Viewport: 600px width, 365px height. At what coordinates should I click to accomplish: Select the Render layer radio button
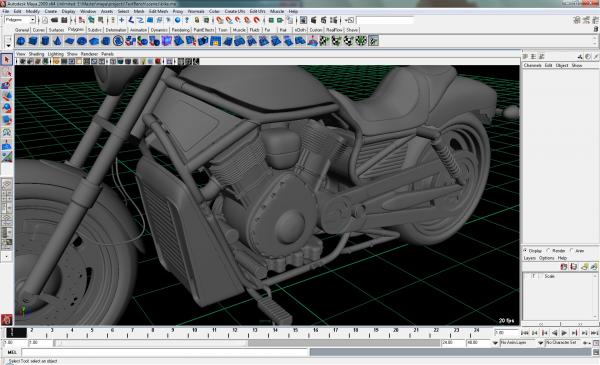click(549, 251)
